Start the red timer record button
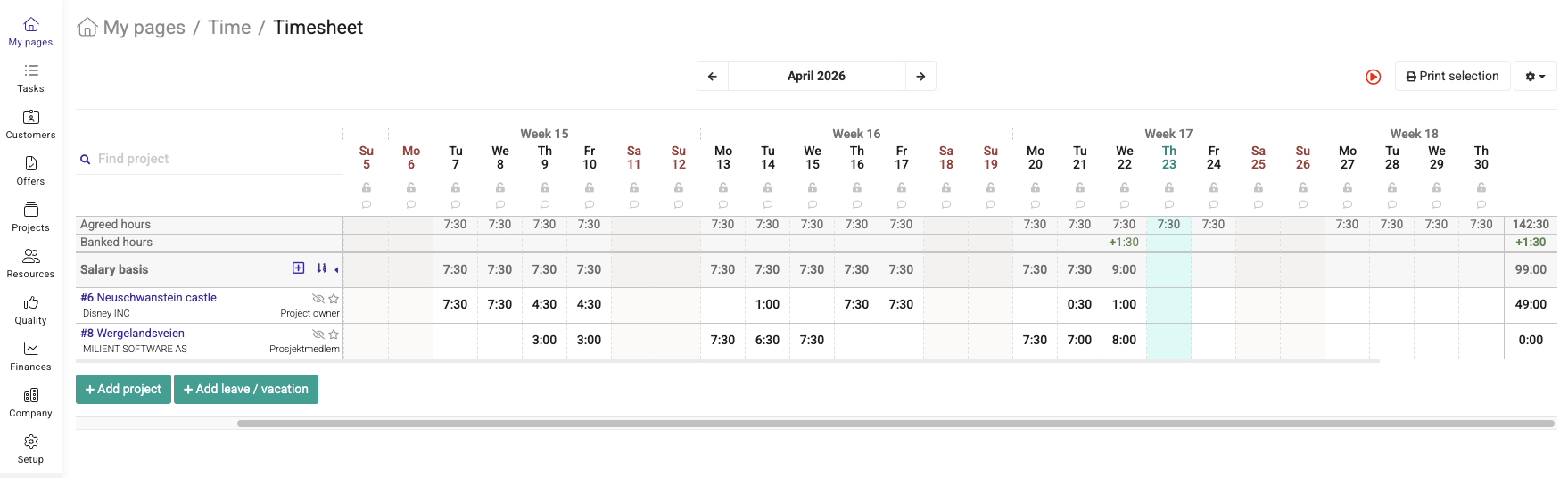 (1373, 77)
